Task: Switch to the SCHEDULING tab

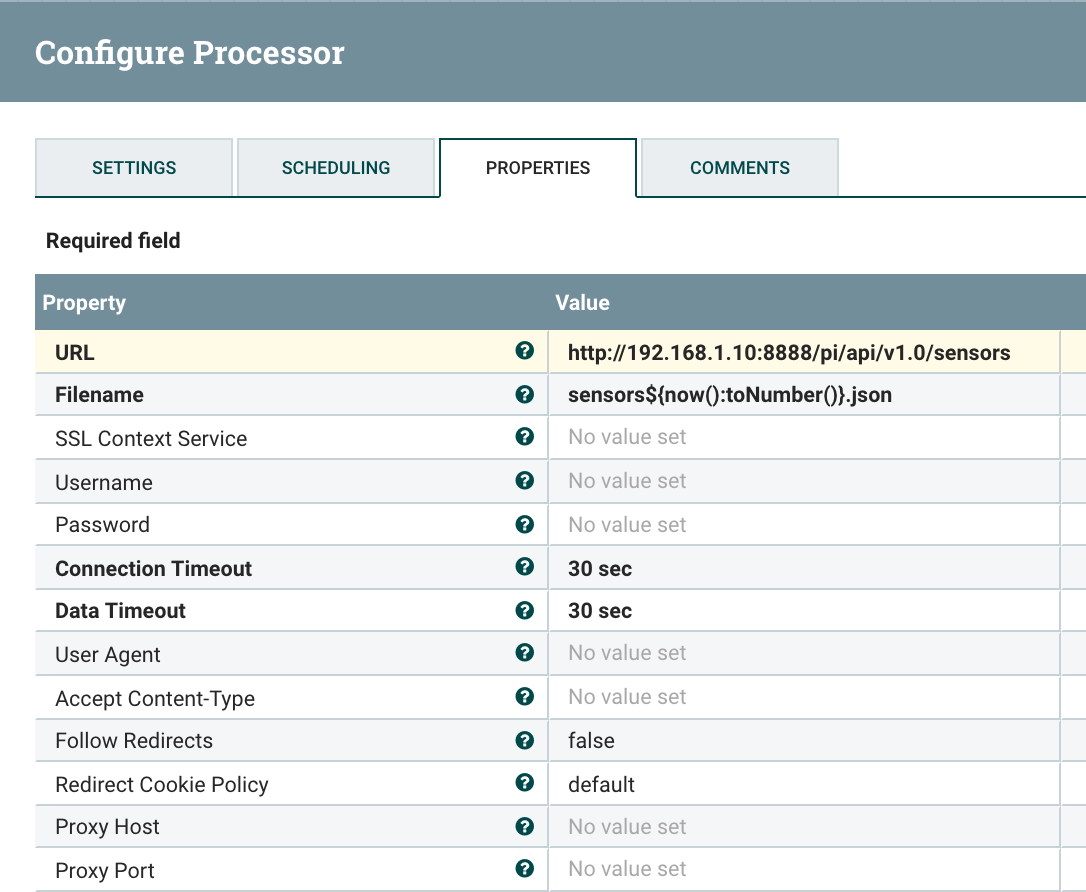Action: [x=337, y=168]
